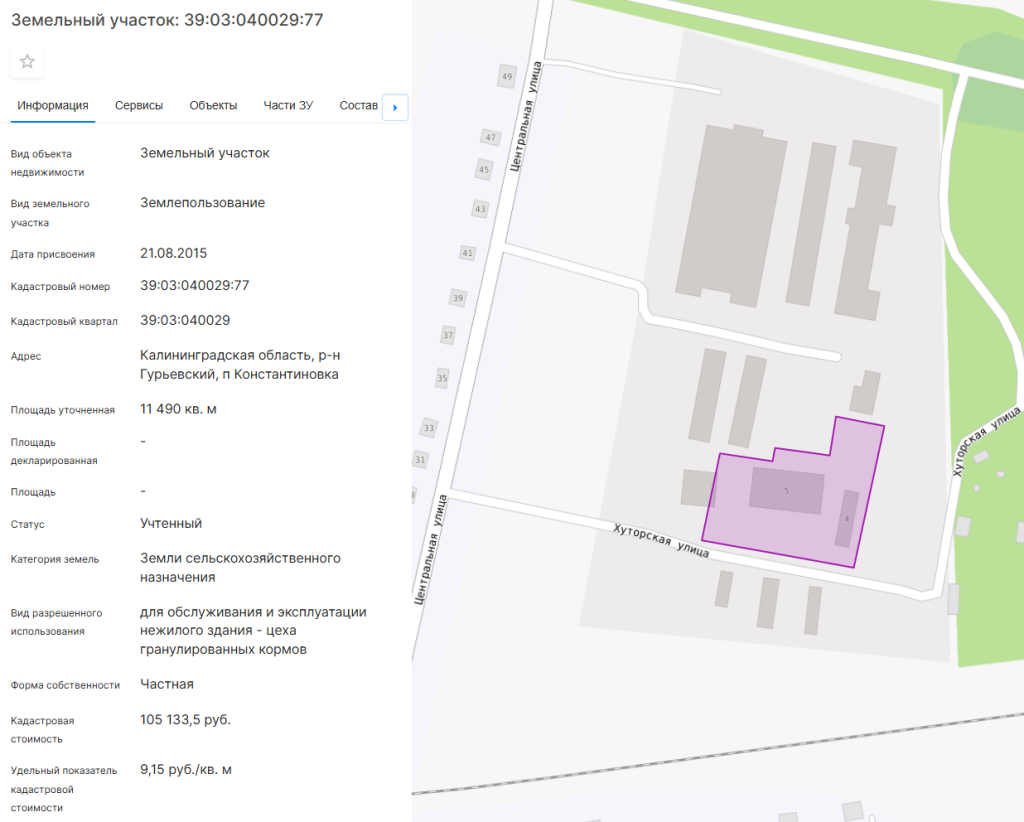Select house number 45 marker
The height and width of the screenshot is (822, 1024).
pyautogui.click(x=484, y=170)
